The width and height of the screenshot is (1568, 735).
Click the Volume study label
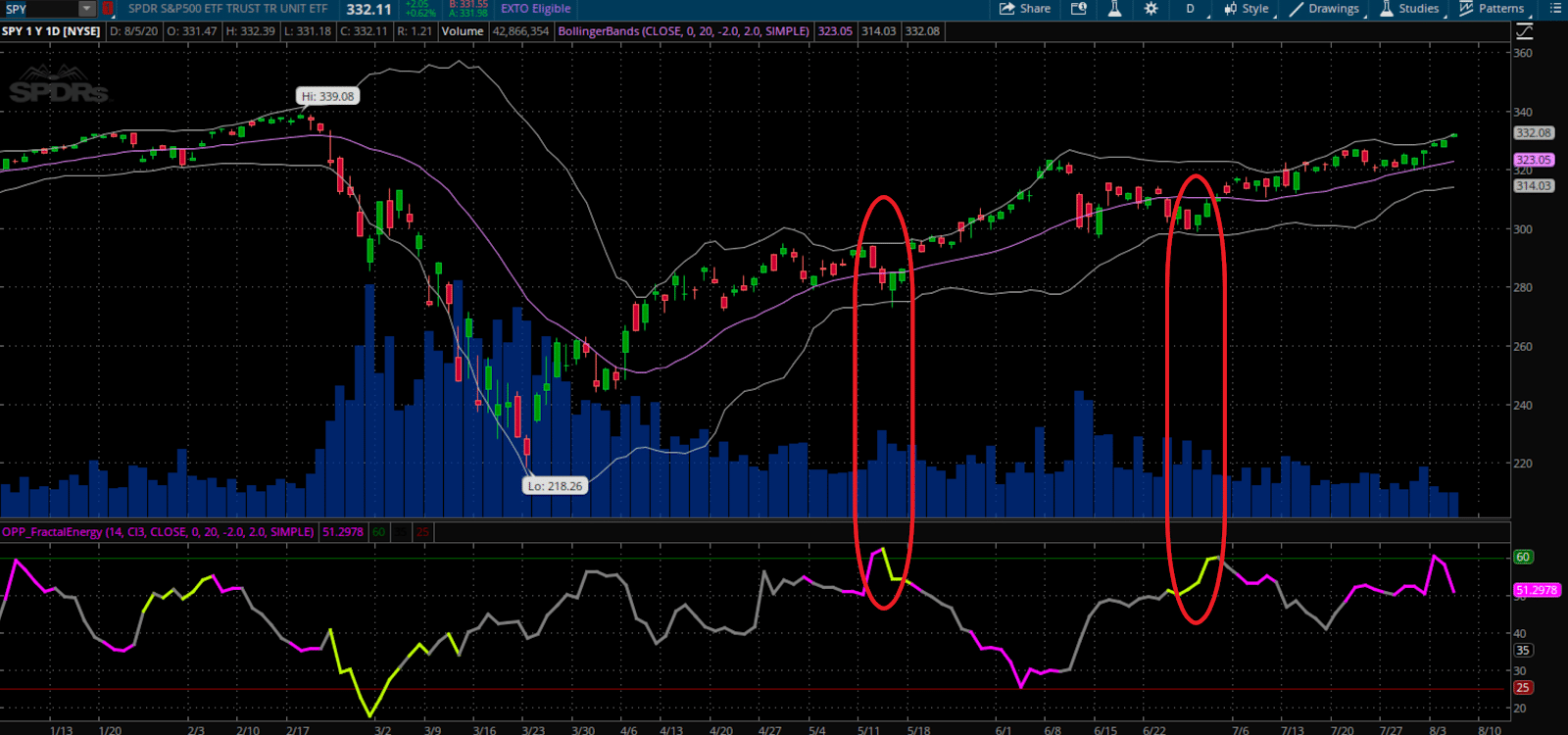click(x=462, y=31)
